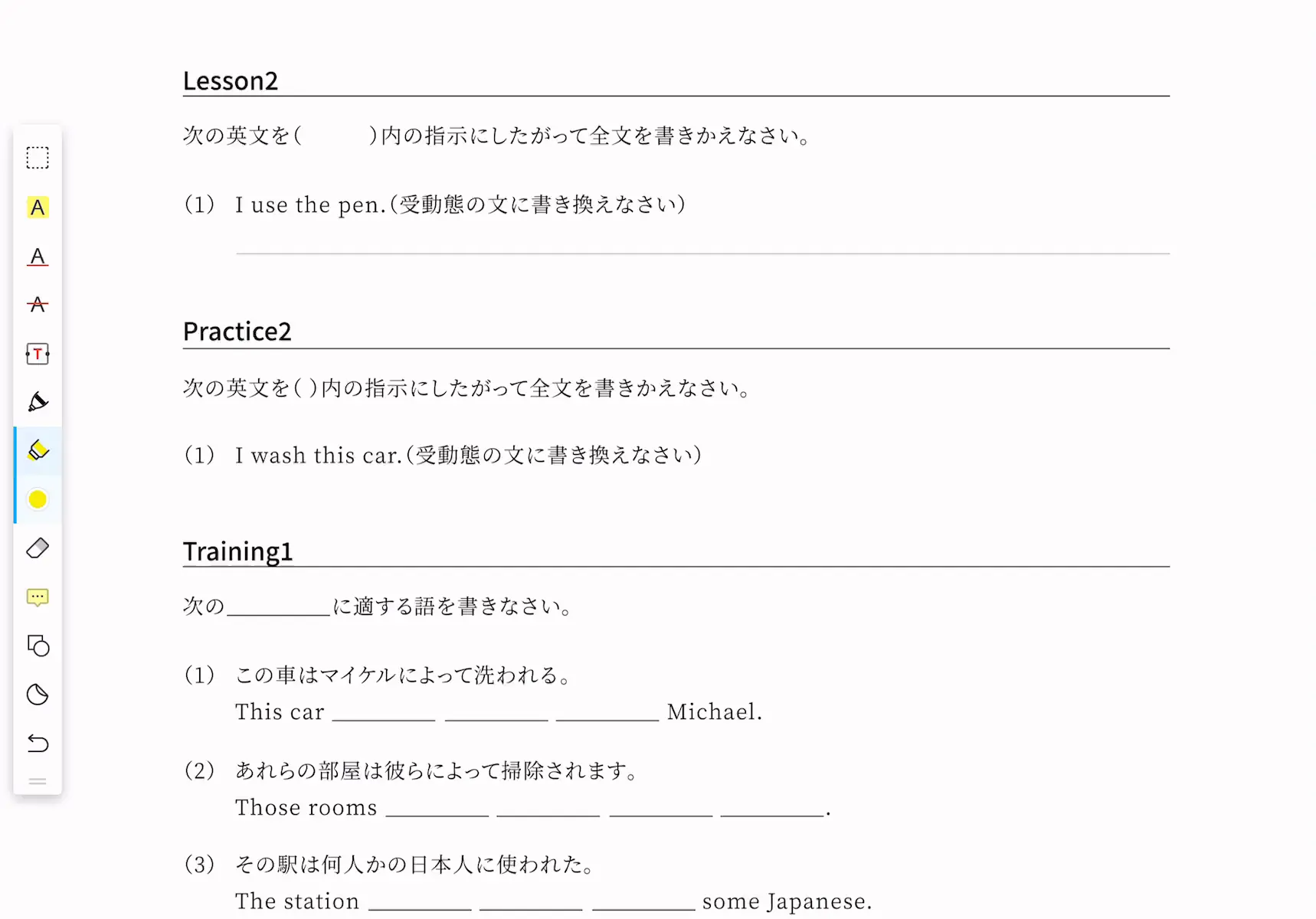This screenshot has width=1316, height=919.
Task: Click the Lesson2 heading
Action: pos(231,80)
